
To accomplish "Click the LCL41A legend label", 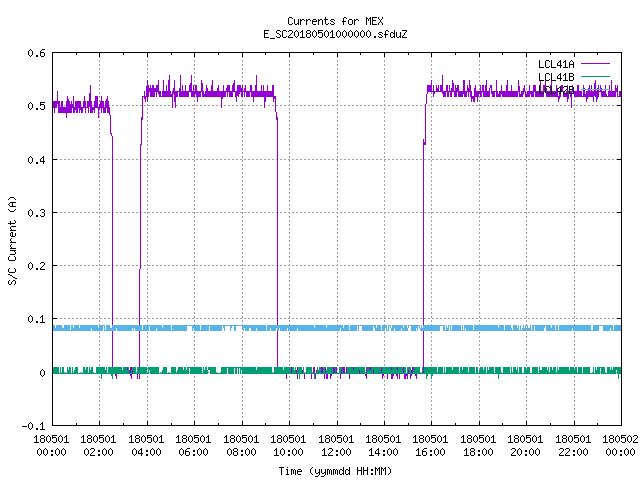I will 556,64.
